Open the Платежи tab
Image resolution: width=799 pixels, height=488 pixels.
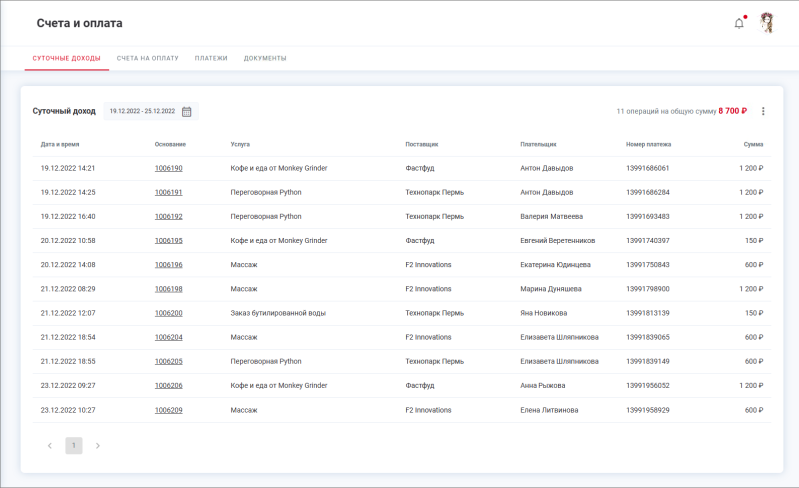211,58
